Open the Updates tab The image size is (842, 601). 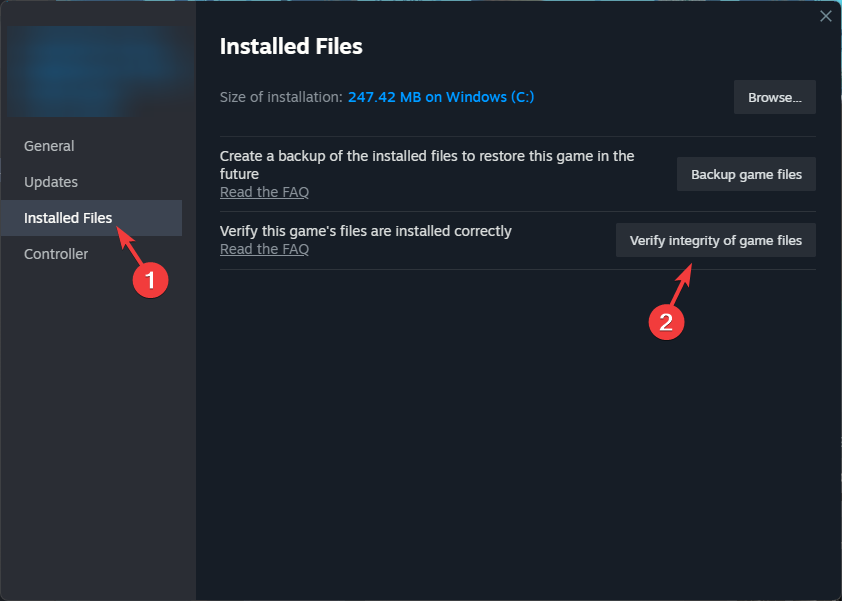tap(50, 181)
